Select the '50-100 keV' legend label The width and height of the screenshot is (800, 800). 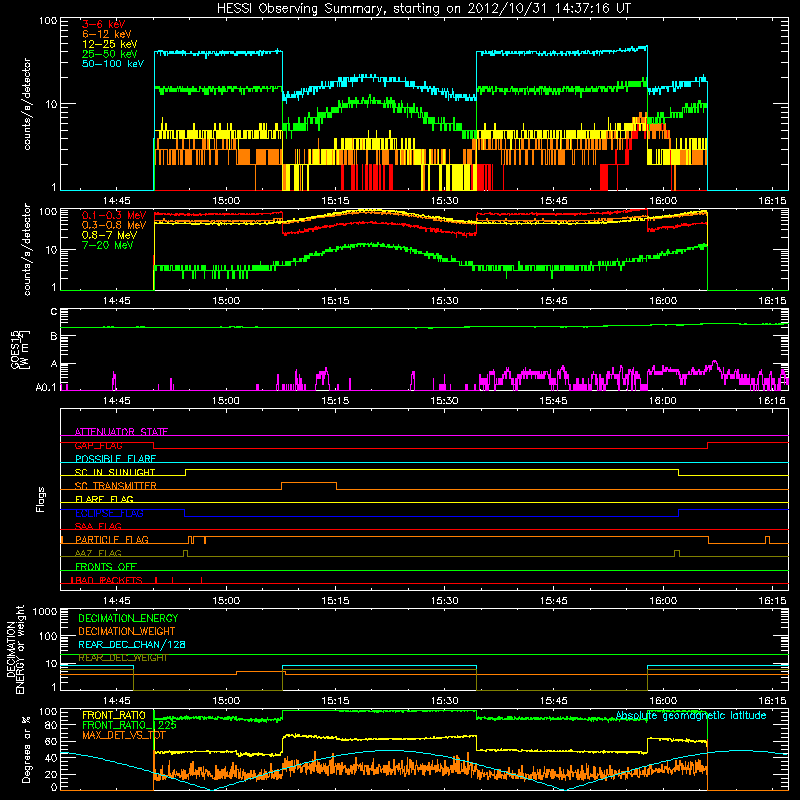click(x=113, y=64)
